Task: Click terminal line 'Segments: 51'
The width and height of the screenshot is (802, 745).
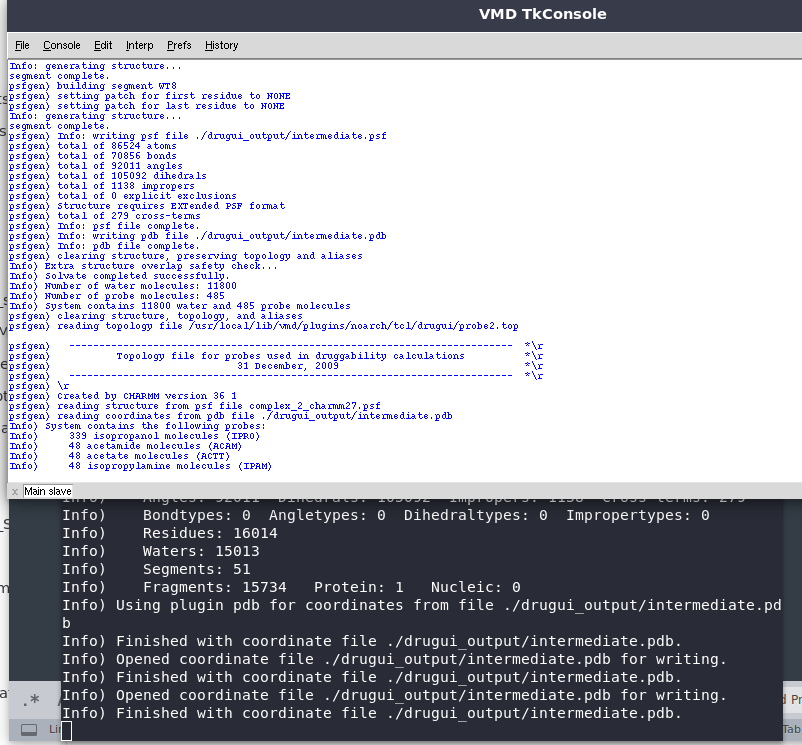Action: click(156, 569)
